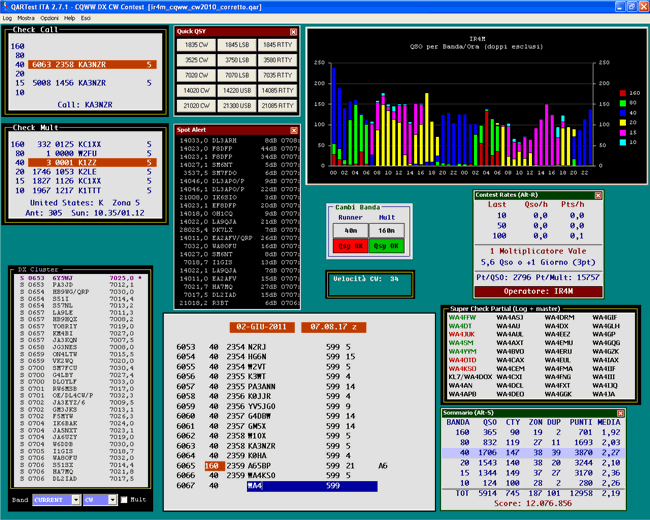650x520 pixels.
Task: Select the 40m KA3NZR row in Check Call
Action: (92, 65)
